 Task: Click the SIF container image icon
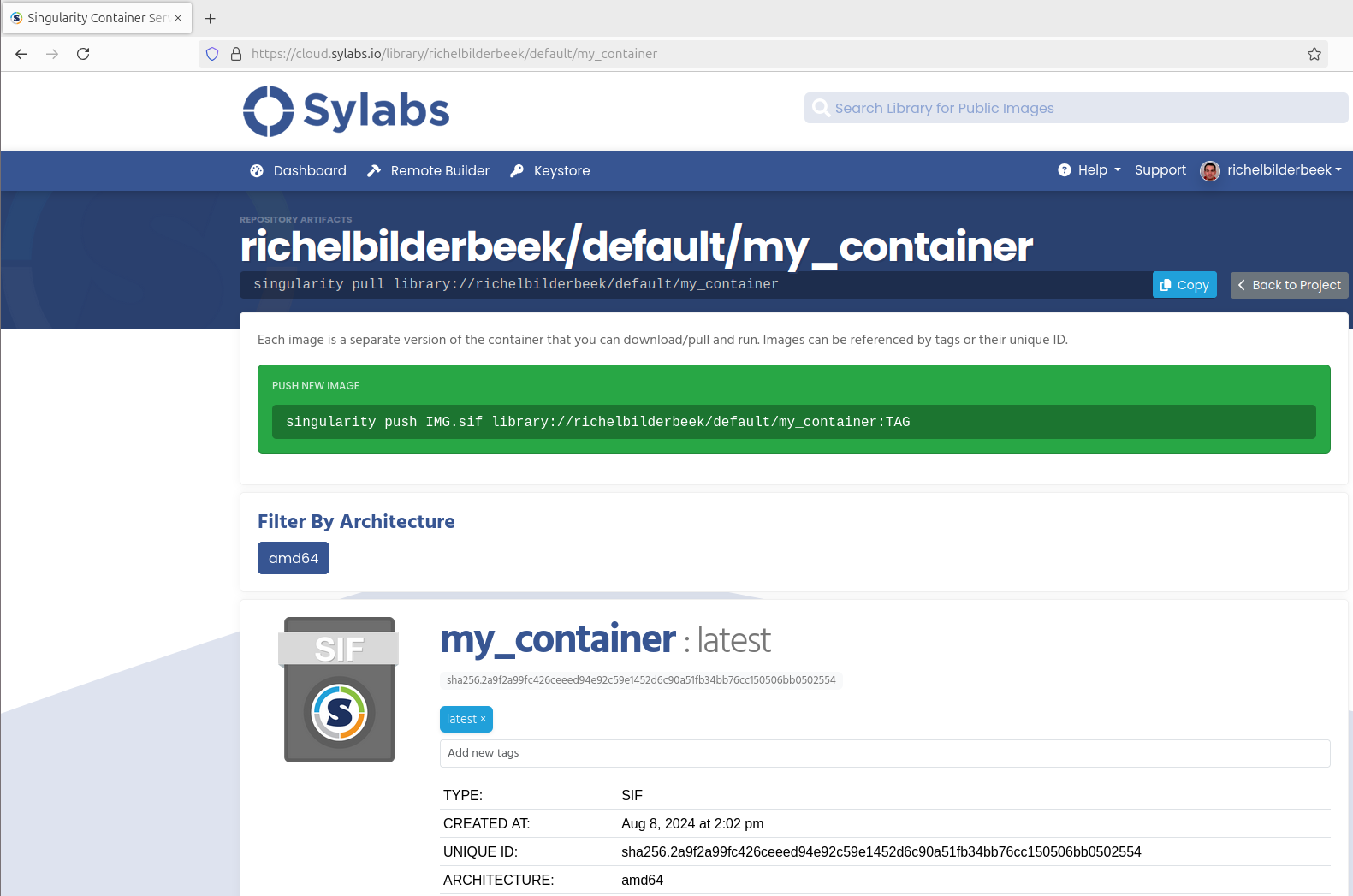pyautogui.click(x=339, y=690)
